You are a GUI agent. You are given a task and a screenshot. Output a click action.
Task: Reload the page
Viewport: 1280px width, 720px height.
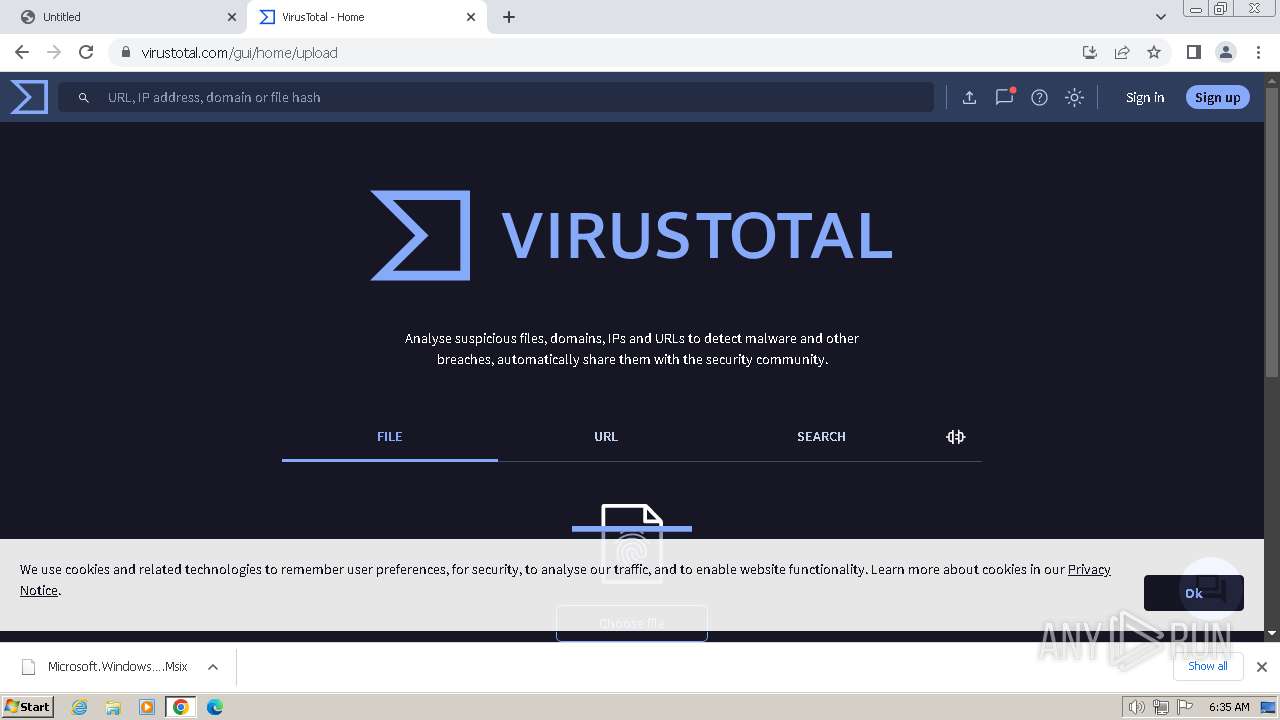(86, 52)
